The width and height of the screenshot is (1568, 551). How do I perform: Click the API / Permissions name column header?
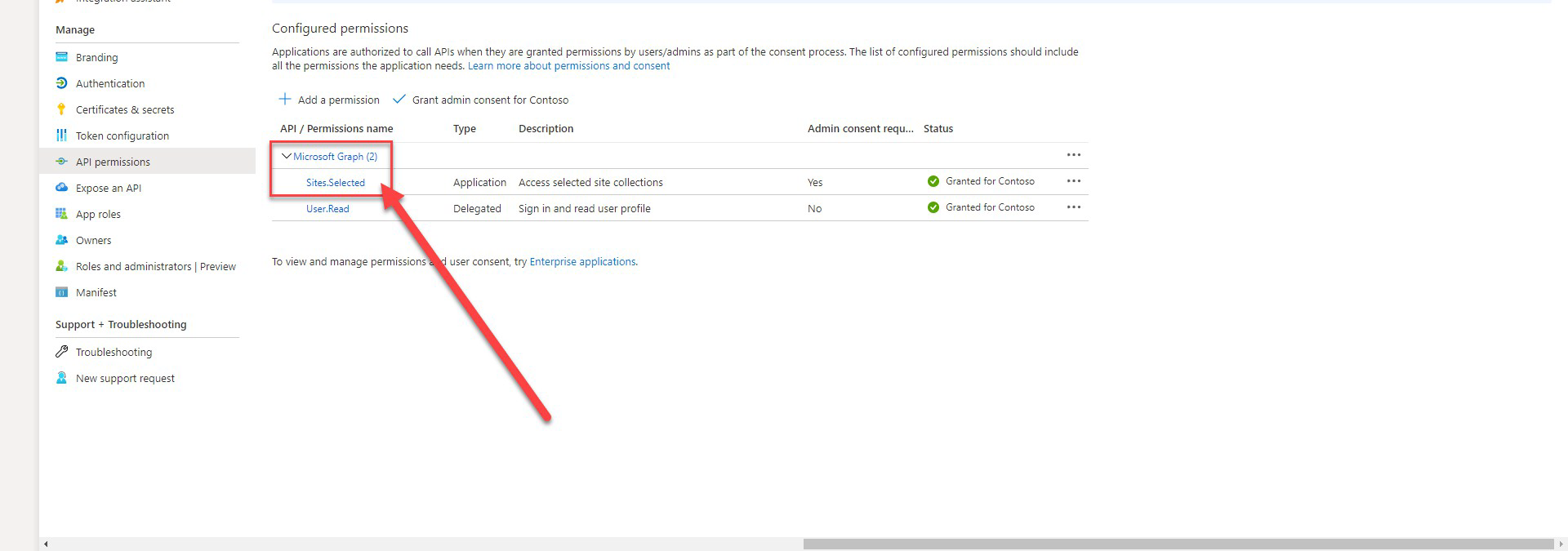[x=336, y=129]
